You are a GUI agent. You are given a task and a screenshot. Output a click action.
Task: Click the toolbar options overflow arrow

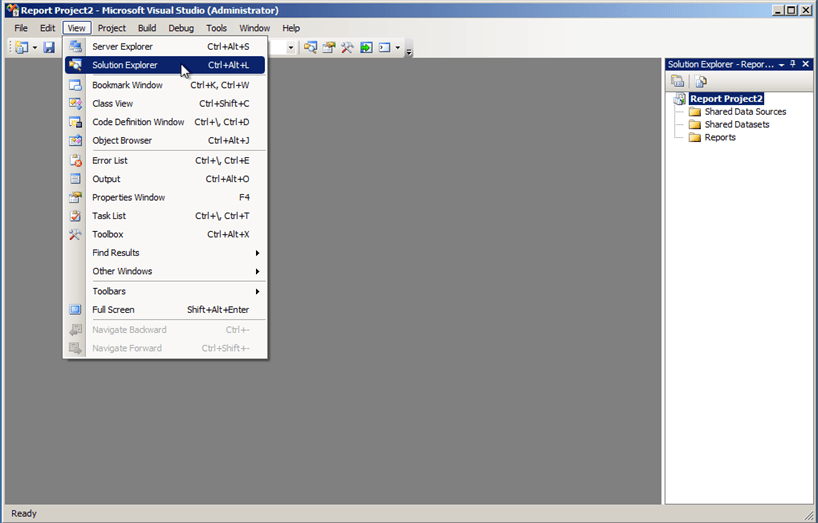click(x=409, y=51)
